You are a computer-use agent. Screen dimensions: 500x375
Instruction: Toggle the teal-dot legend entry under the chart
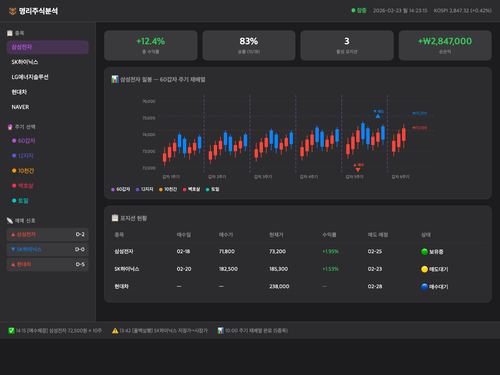pyautogui.click(x=213, y=189)
